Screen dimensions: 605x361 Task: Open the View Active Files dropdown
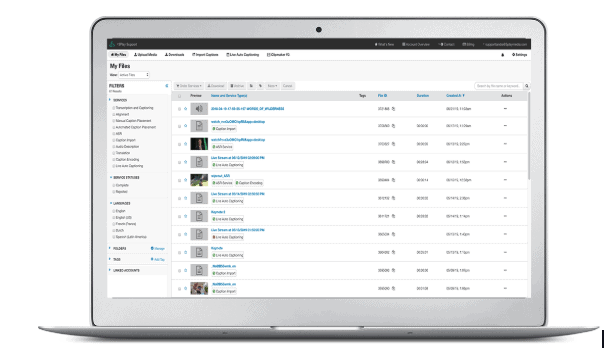[x=134, y=75]
